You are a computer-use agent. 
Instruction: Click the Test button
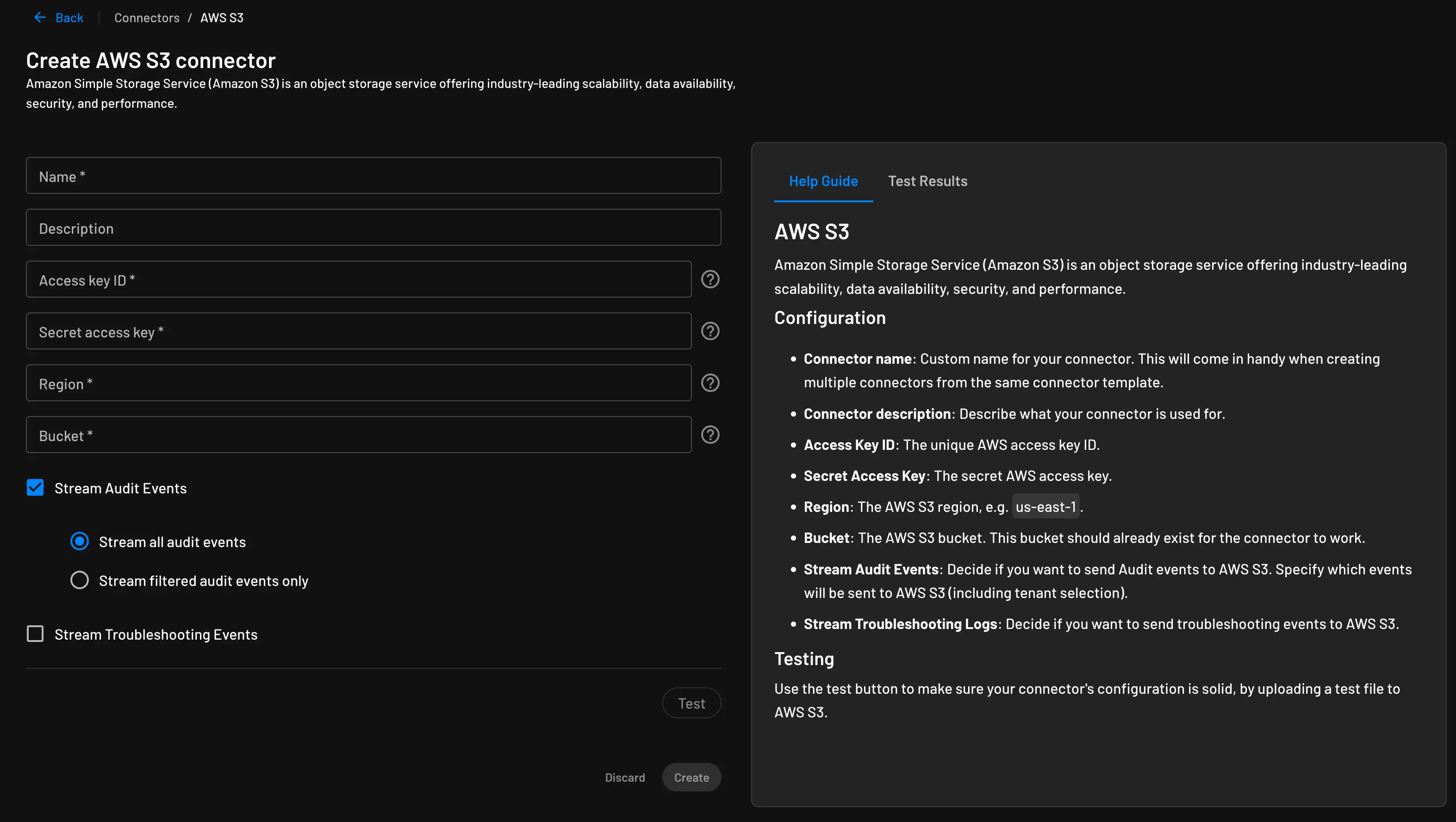691,703
